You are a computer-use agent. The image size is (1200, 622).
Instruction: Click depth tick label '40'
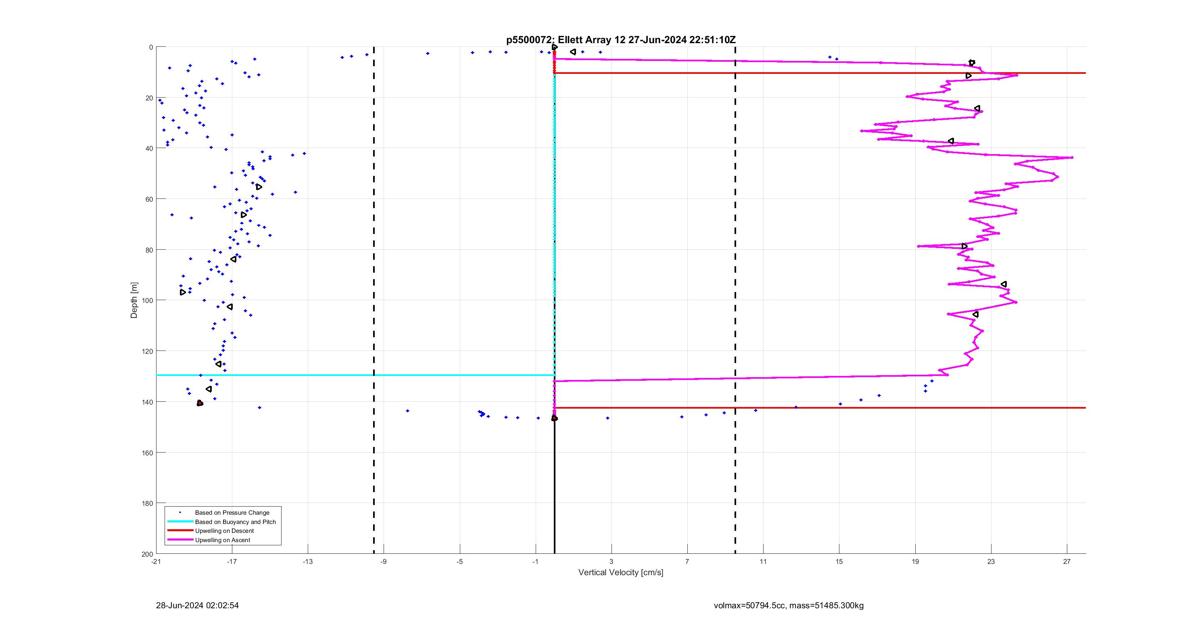coord(148,148)
